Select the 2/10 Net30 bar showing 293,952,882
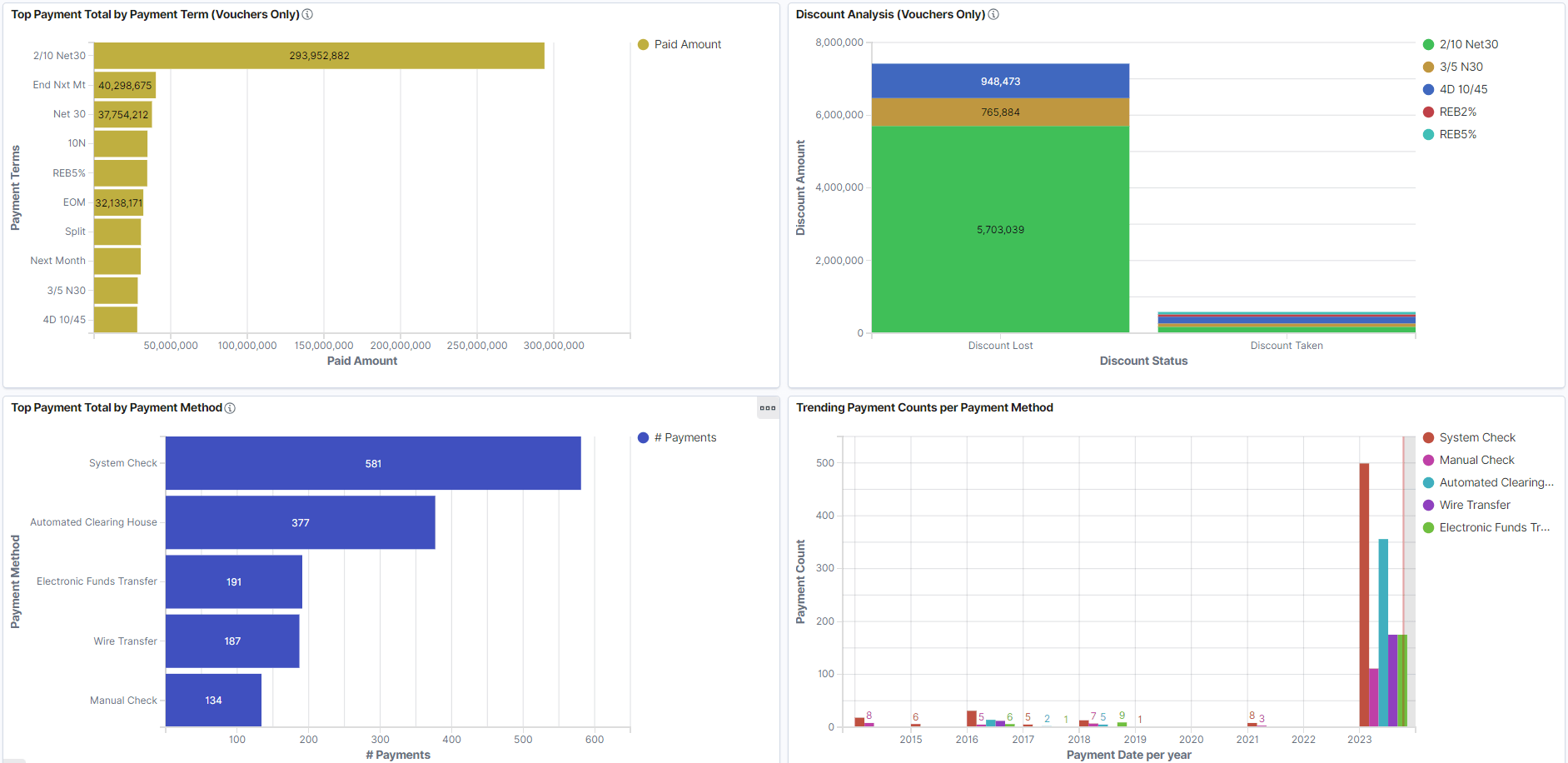1568x763 pixels. click(319, 55)
